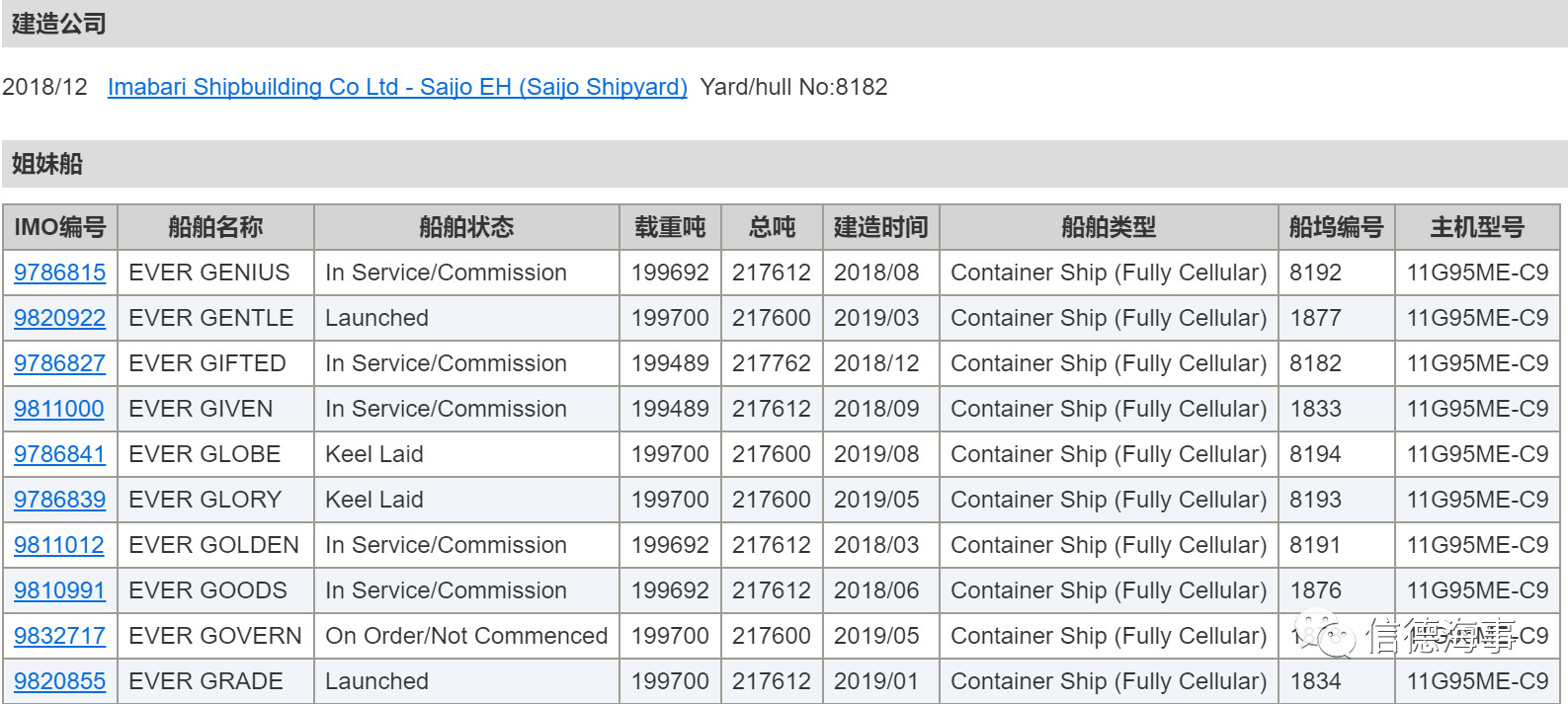Select the EVER GIVEN ship name cell
Image resolution: width=1568 pixels, height=704 pixels.
click(x=215, y=409)
